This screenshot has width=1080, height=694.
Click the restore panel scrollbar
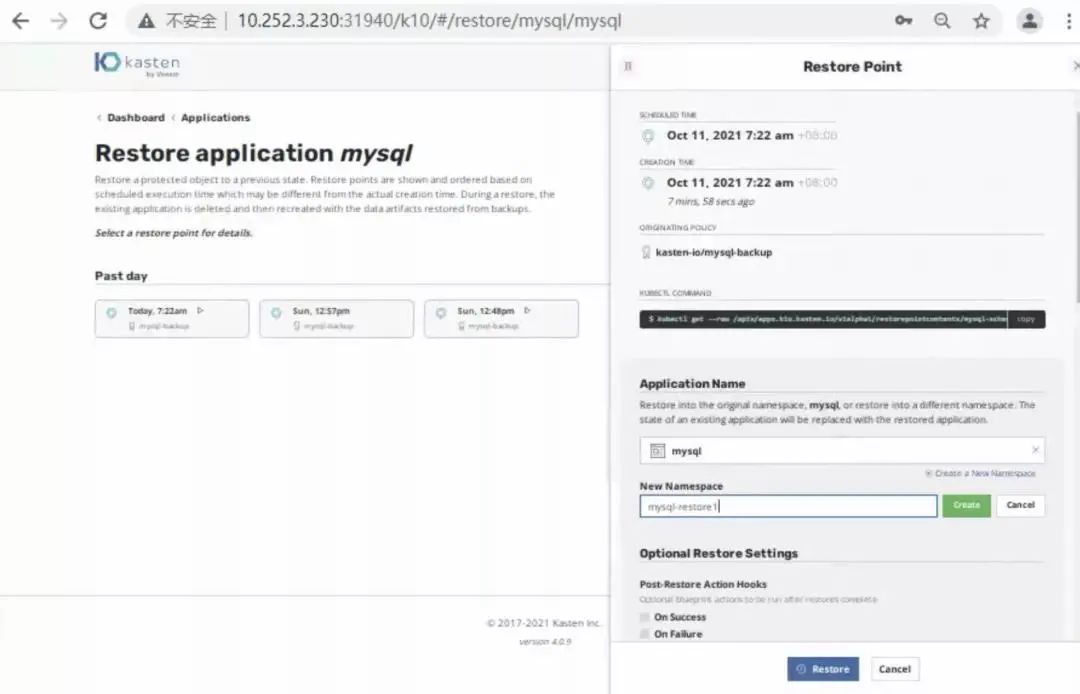point(1077,207)
